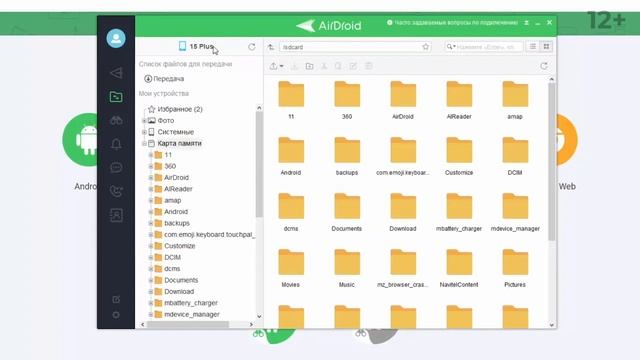
Task: Expand the 360 folder in tree
Action: pyautogui.click(x=151, y=167)
